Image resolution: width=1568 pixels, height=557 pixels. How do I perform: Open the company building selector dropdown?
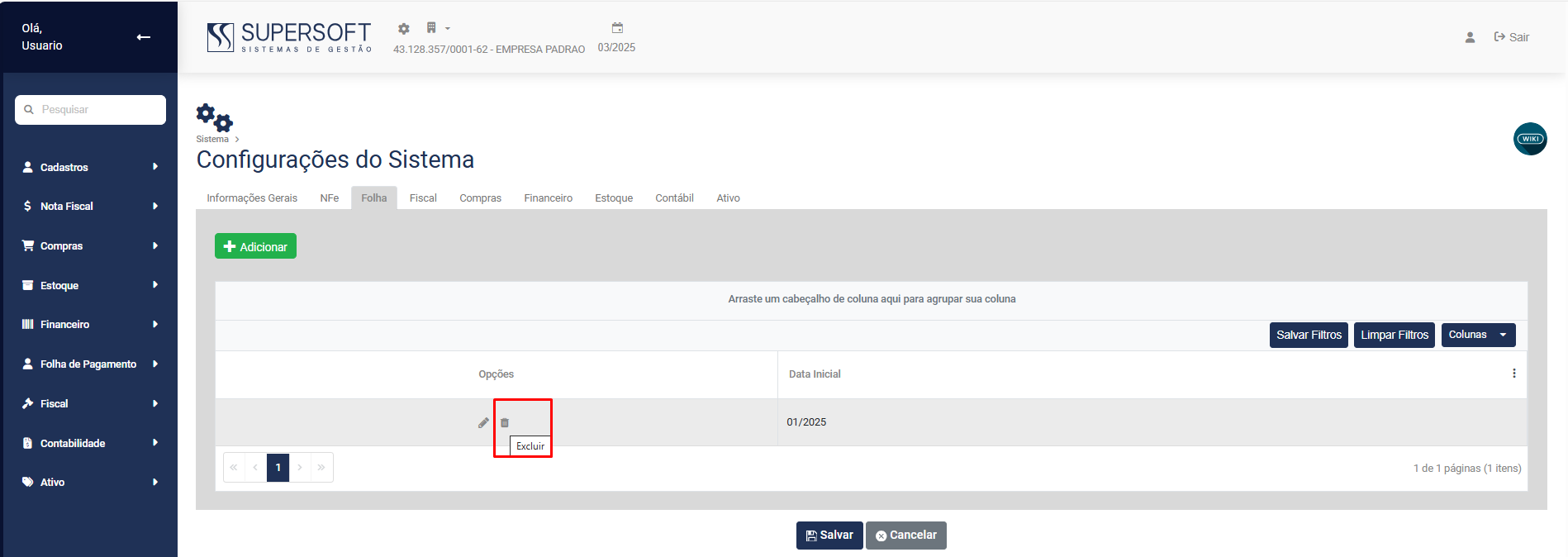tap(437, 28)
